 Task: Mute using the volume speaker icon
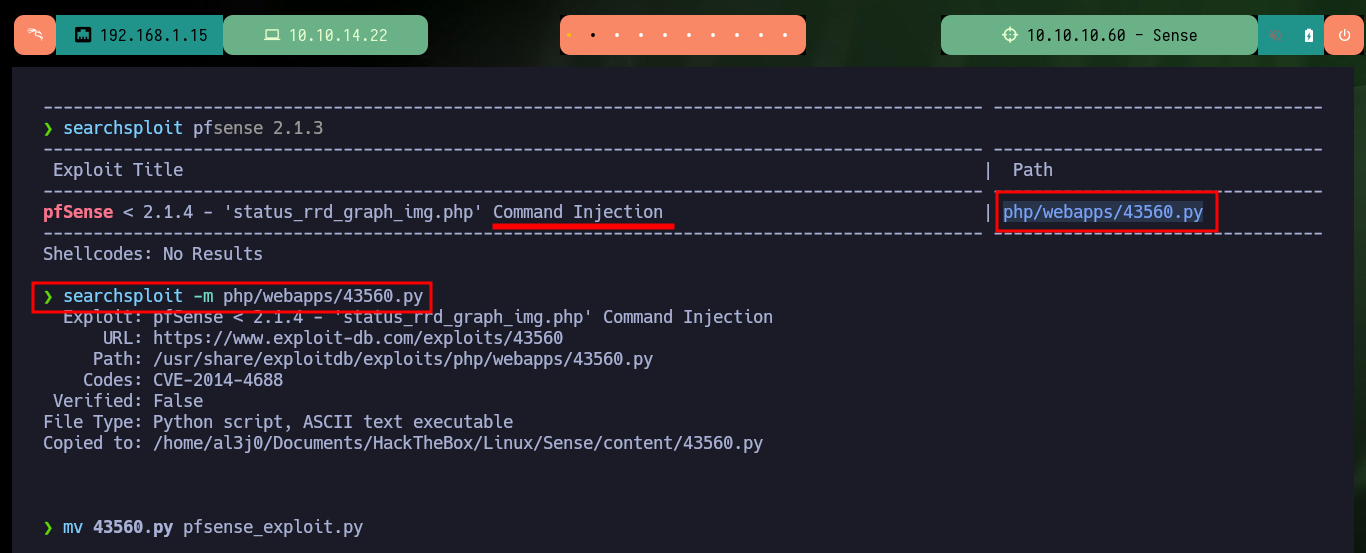coord(1276,35)
